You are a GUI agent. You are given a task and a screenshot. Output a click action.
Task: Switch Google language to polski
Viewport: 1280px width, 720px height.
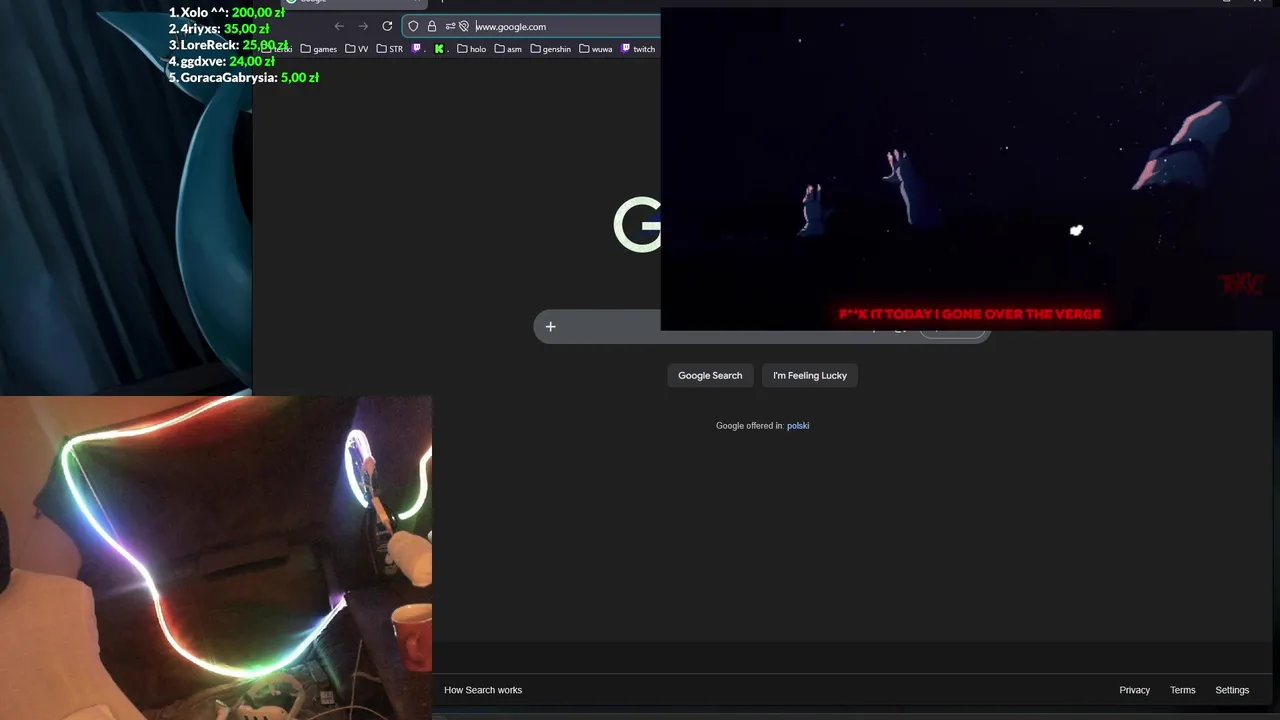798,425
